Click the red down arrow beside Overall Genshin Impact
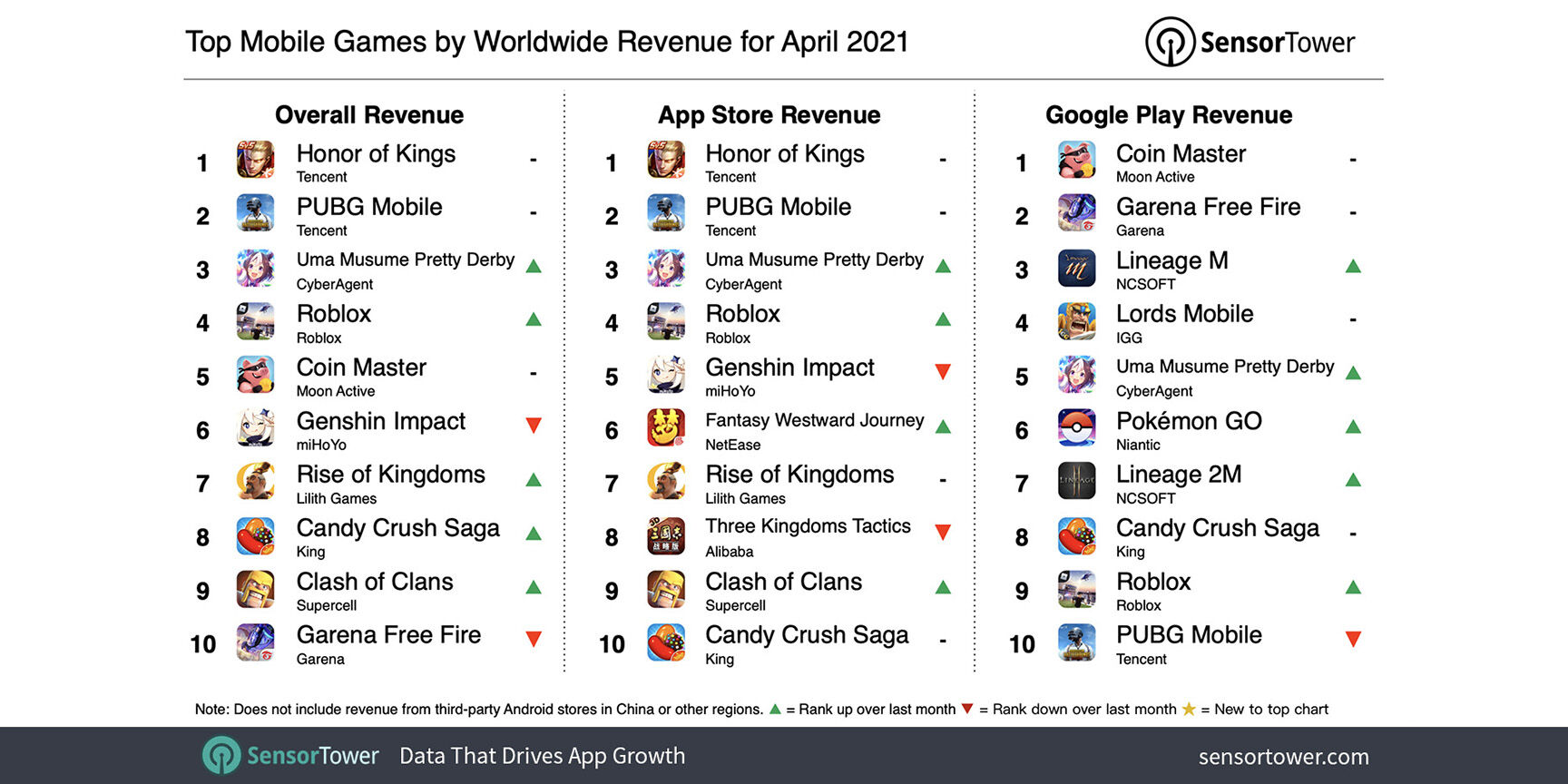Image resolution: width=1568 pixels, height=784 pixels. tap(534, 425)
